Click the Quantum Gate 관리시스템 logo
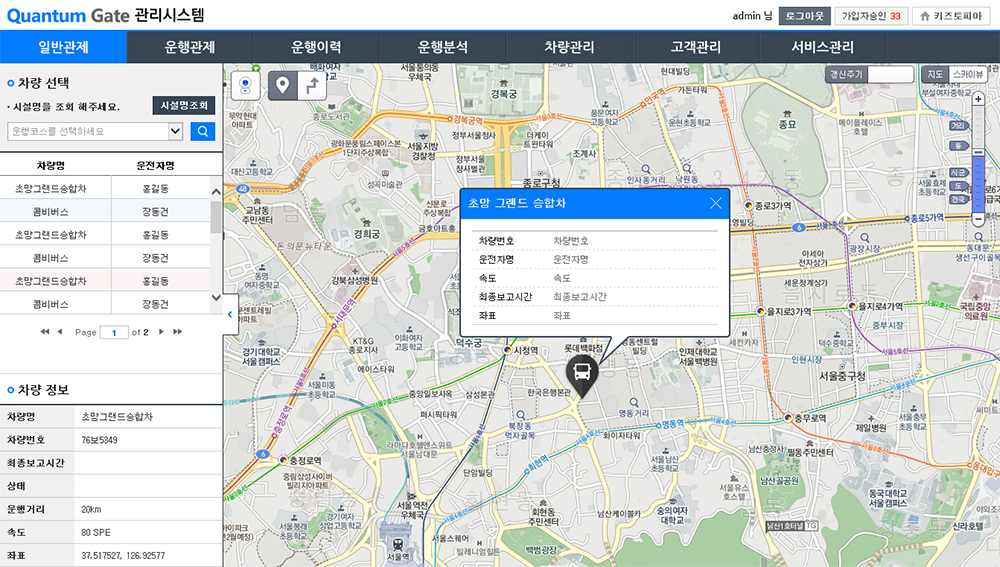 tap(105, 15)
